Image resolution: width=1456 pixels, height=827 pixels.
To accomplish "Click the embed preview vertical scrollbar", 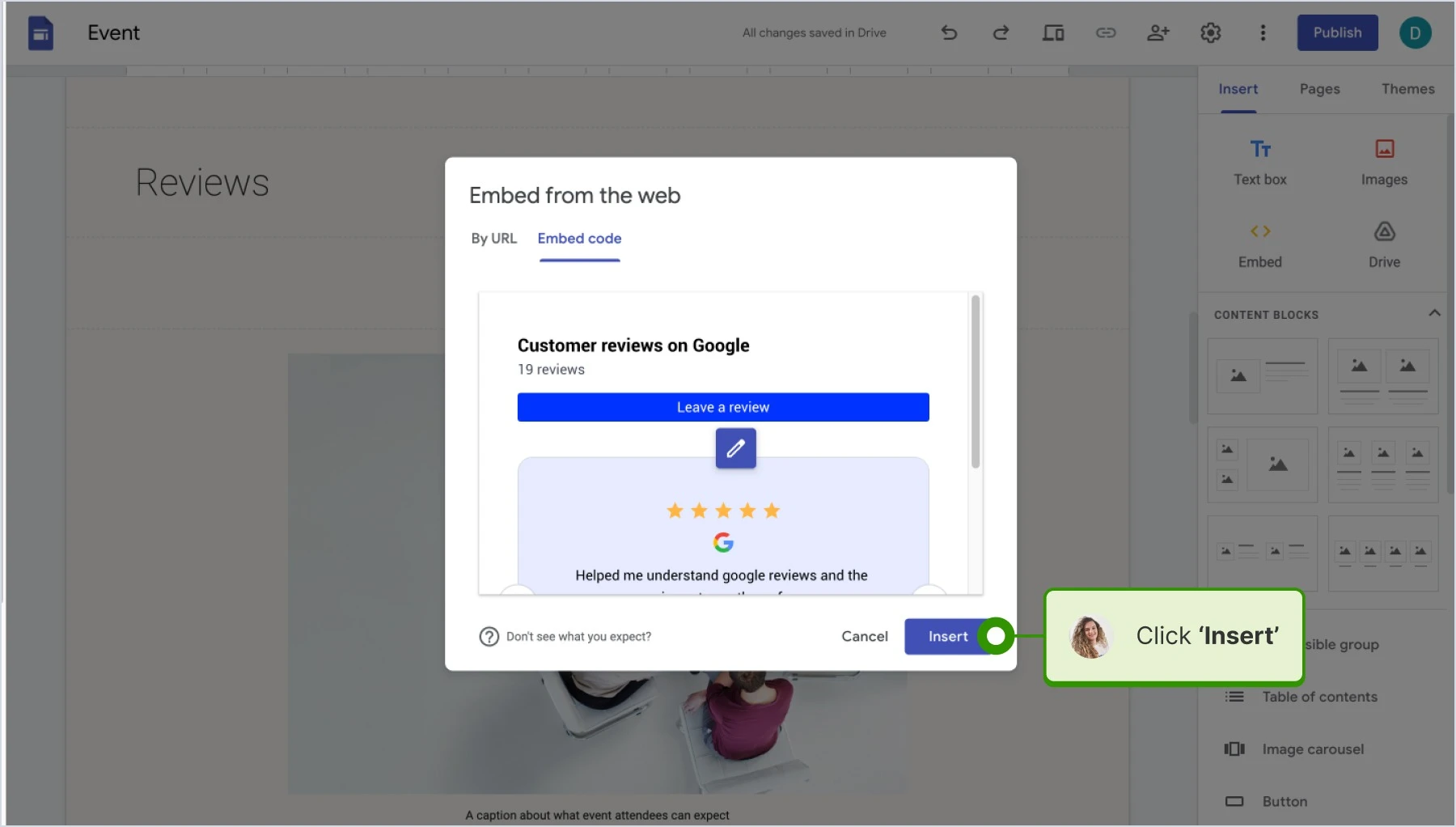I will pos(976,382).
